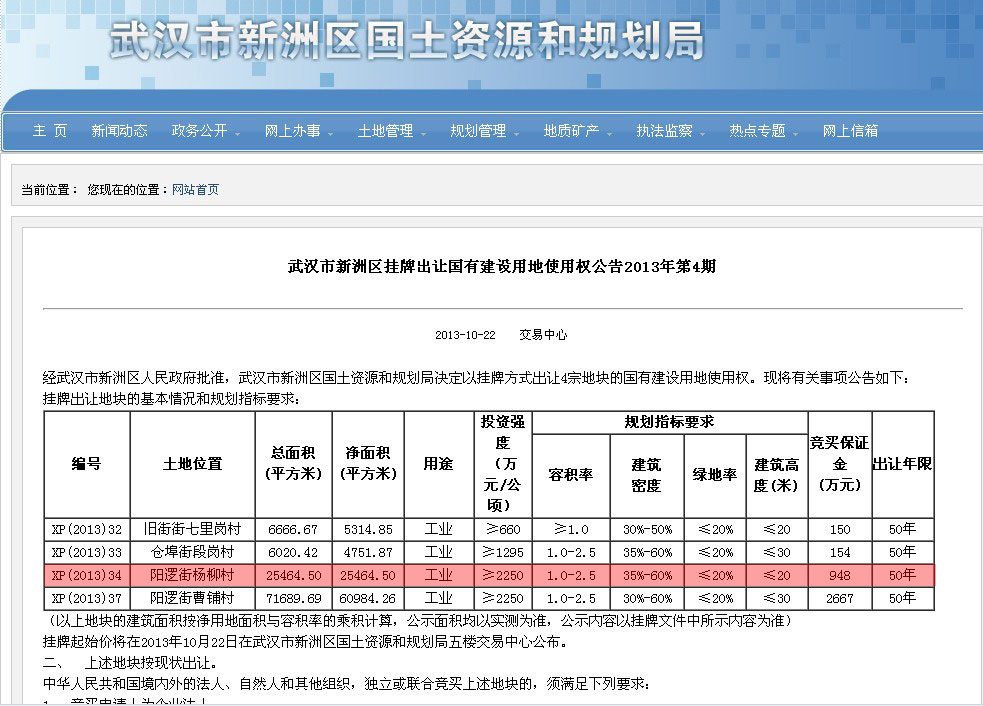Click the 2013年第4期 announcement title
The image size is (983, 706).
coord(502,267)
